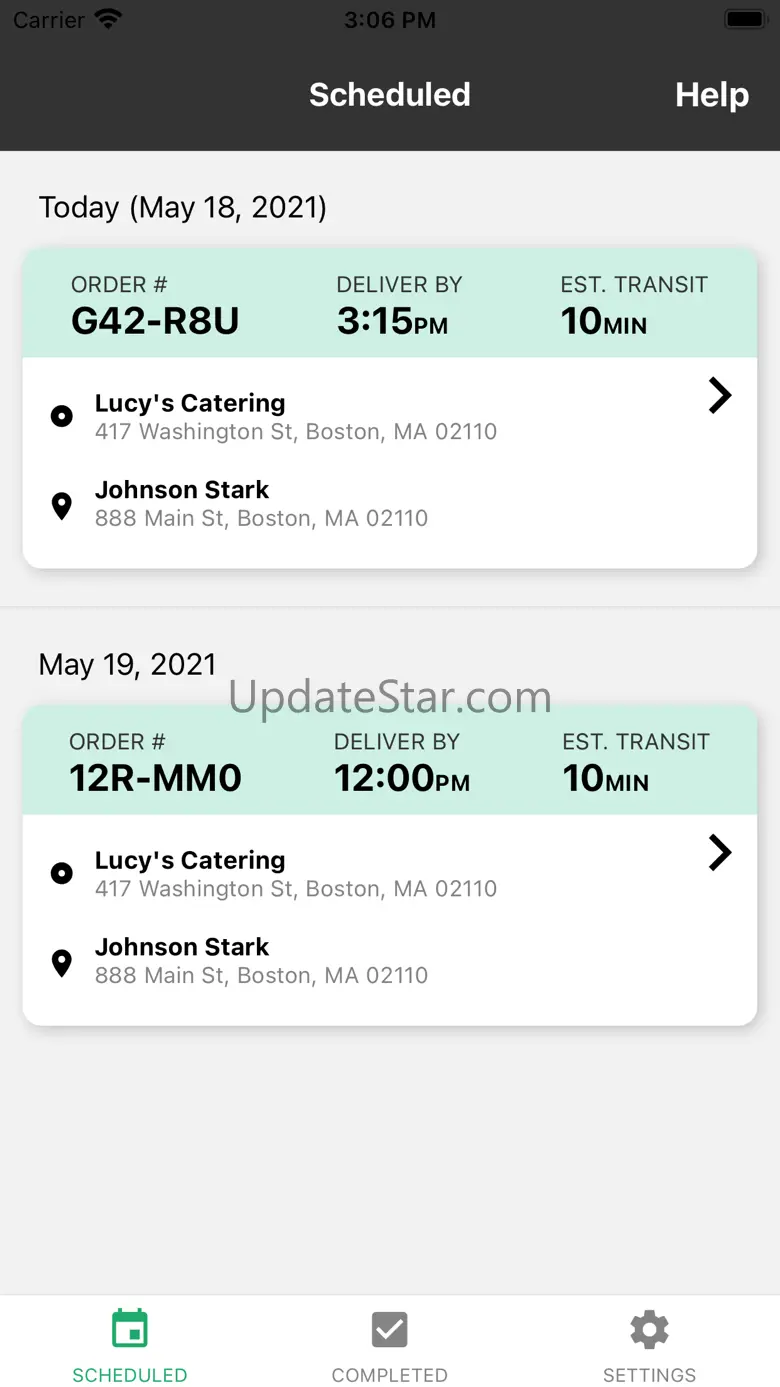Tap drop-off pin icon for order G42-R8U
The image size is (780, 1387).
pos(62,505)
